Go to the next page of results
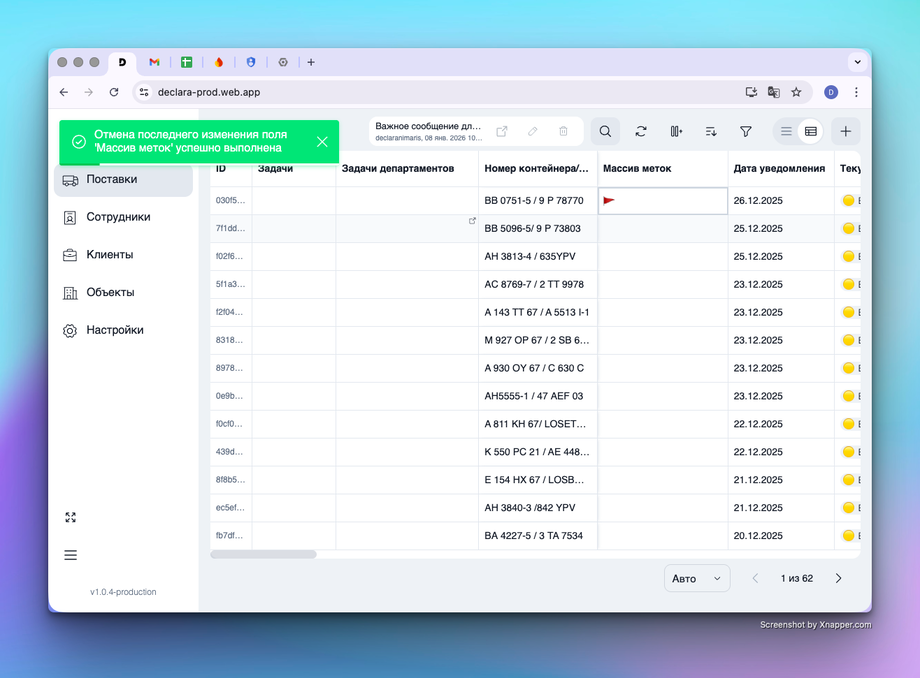 coord(838,578)
